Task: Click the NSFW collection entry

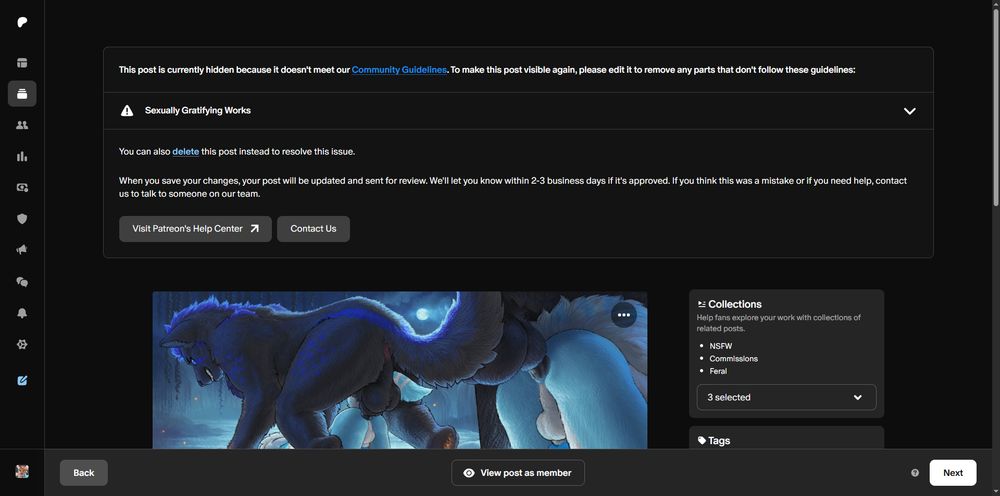Action: pos(719,346)
